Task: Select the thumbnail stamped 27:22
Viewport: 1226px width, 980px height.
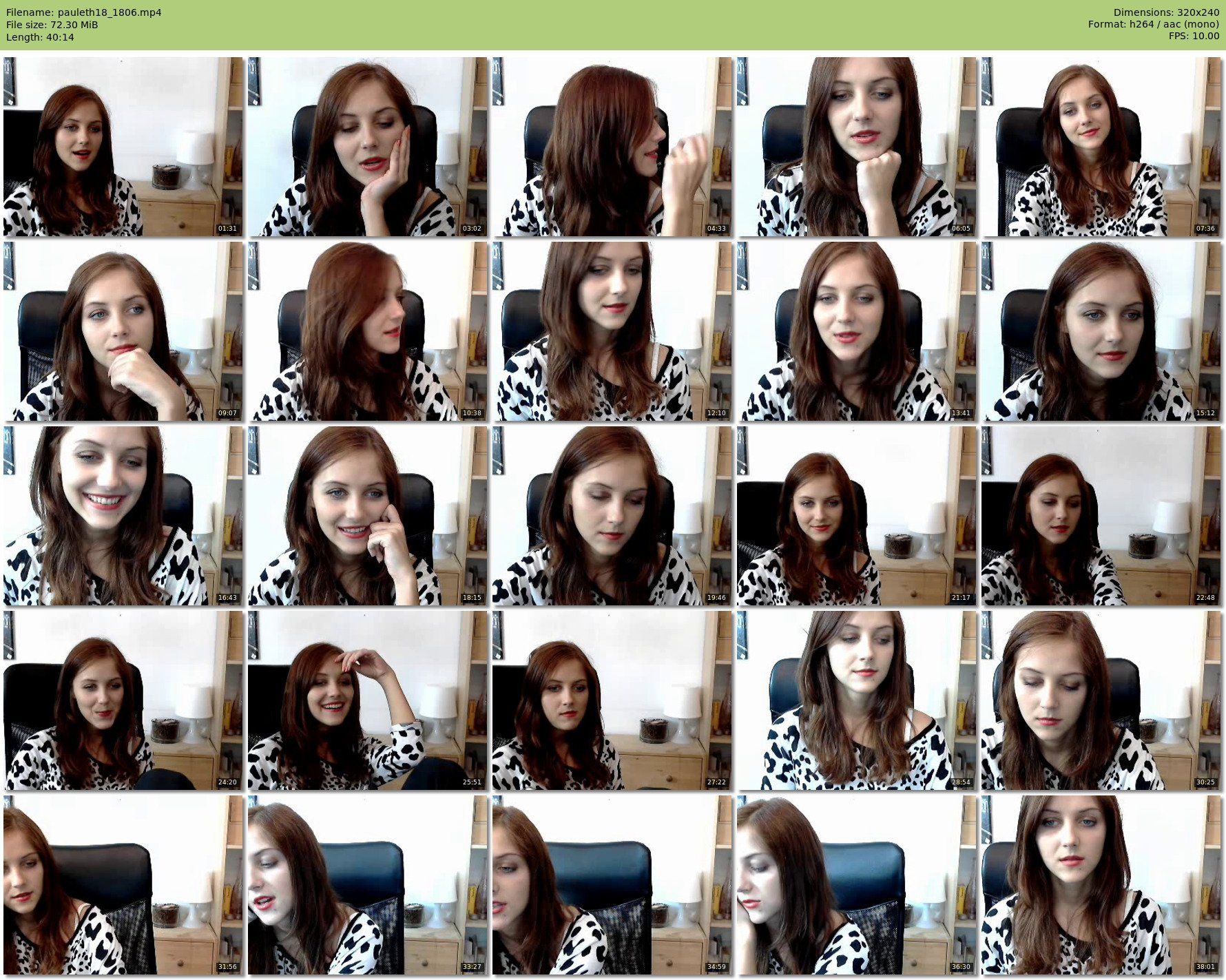Action: (x=612, y=700)
